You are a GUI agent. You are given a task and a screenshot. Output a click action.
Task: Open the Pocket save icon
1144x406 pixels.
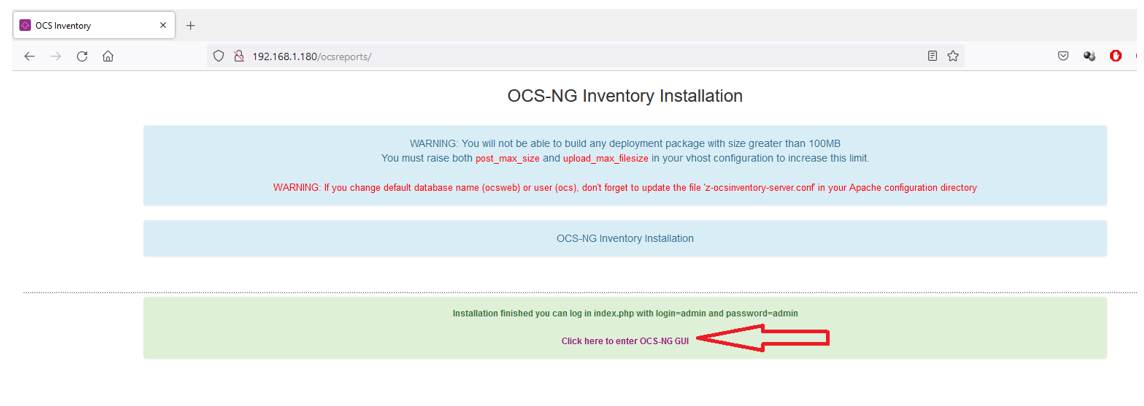1064,55
